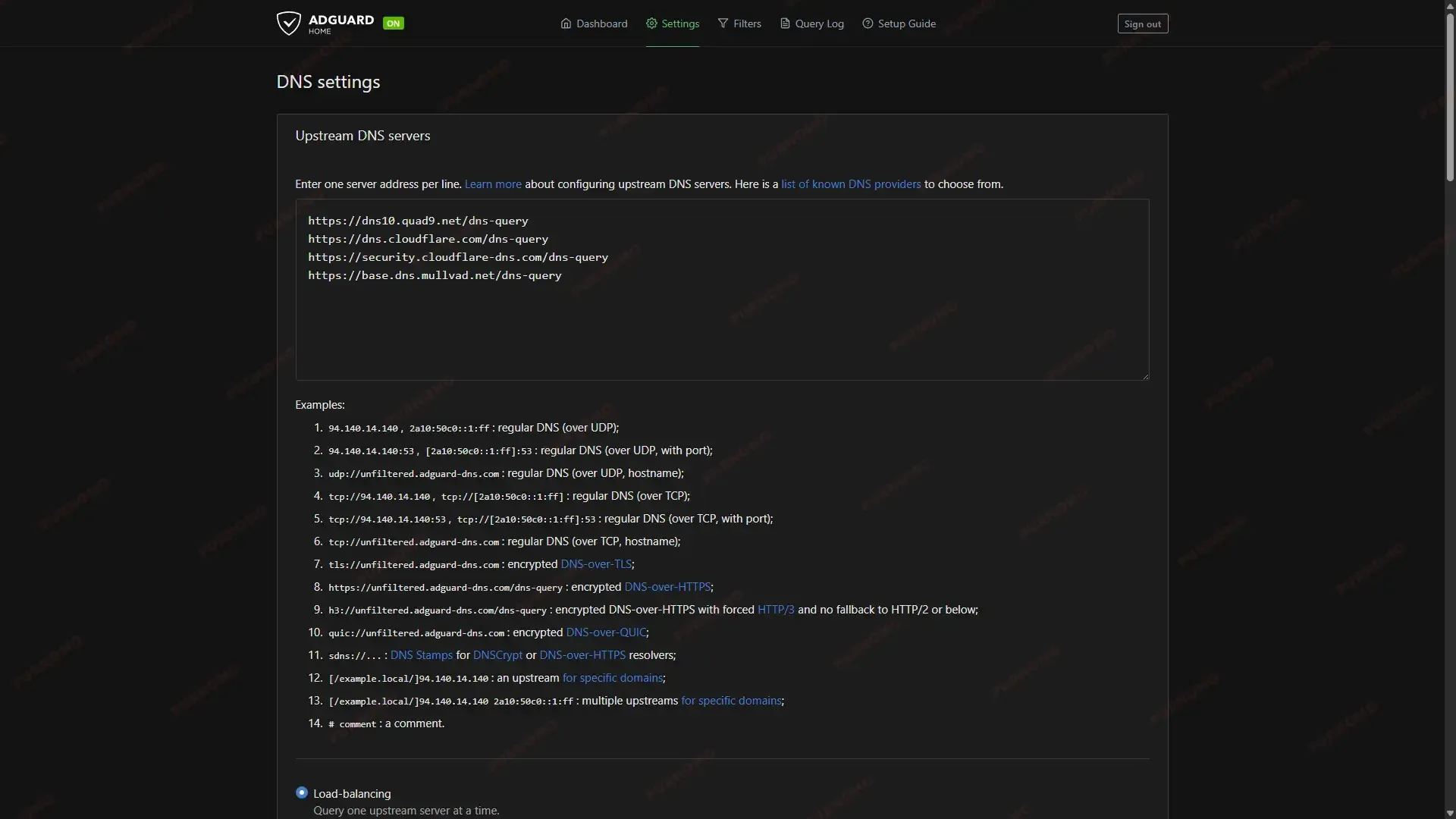Open the Query Log tab
This screenshot has height=819, width=1456.
(x=819, y=24)
